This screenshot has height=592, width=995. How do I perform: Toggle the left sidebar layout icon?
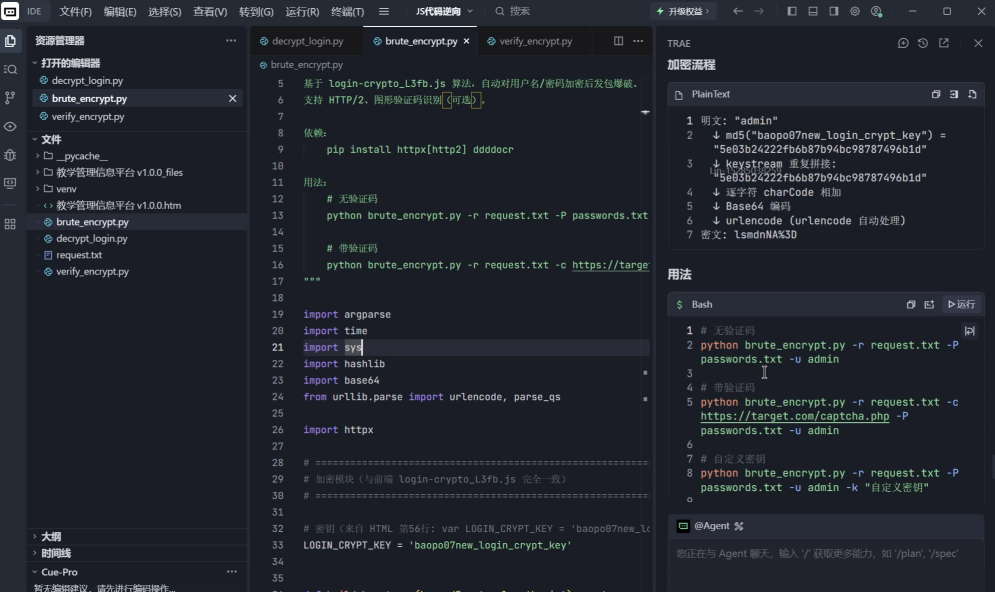pos(792,11)
